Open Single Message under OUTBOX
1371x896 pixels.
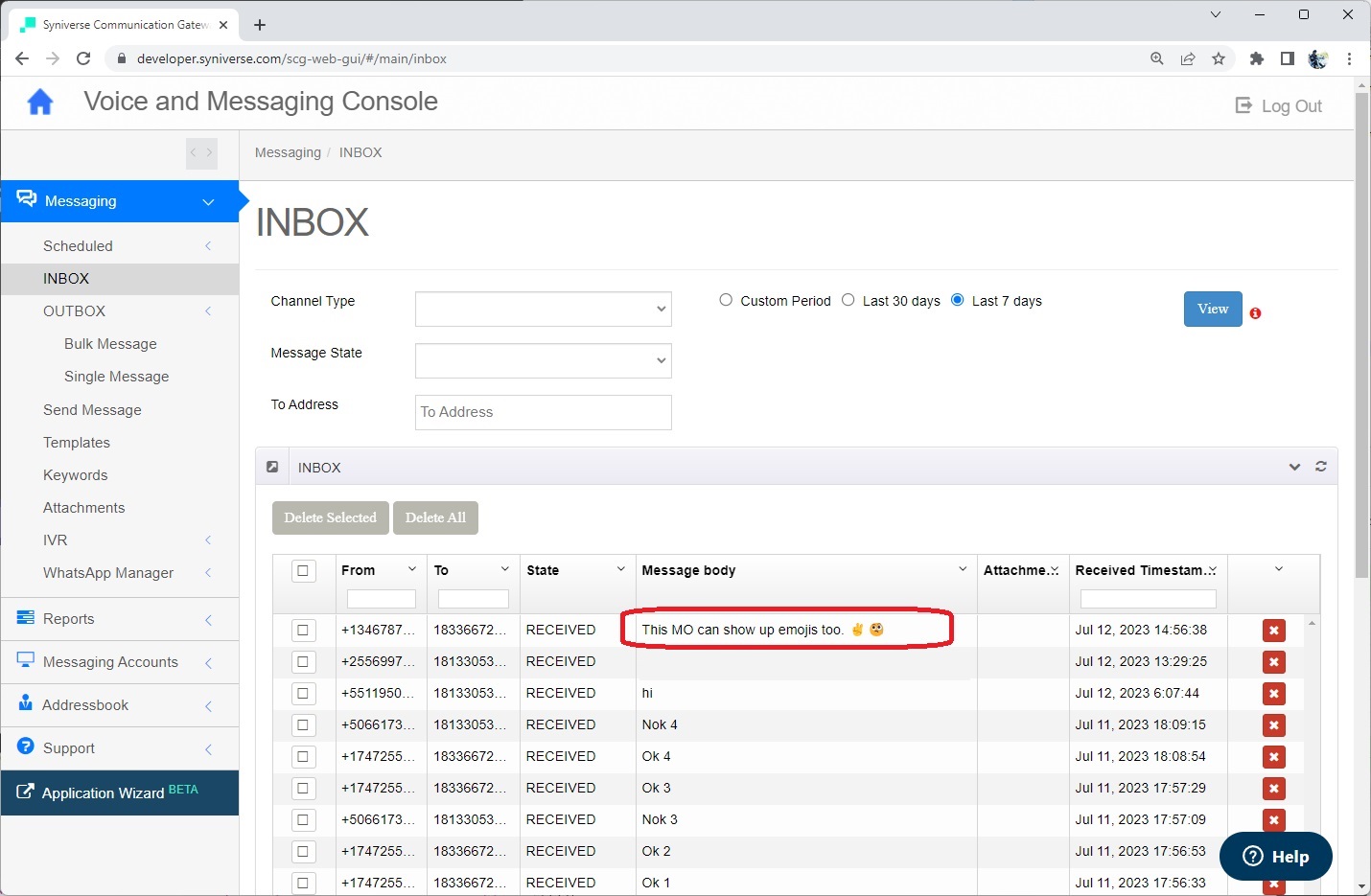point(116,377)
